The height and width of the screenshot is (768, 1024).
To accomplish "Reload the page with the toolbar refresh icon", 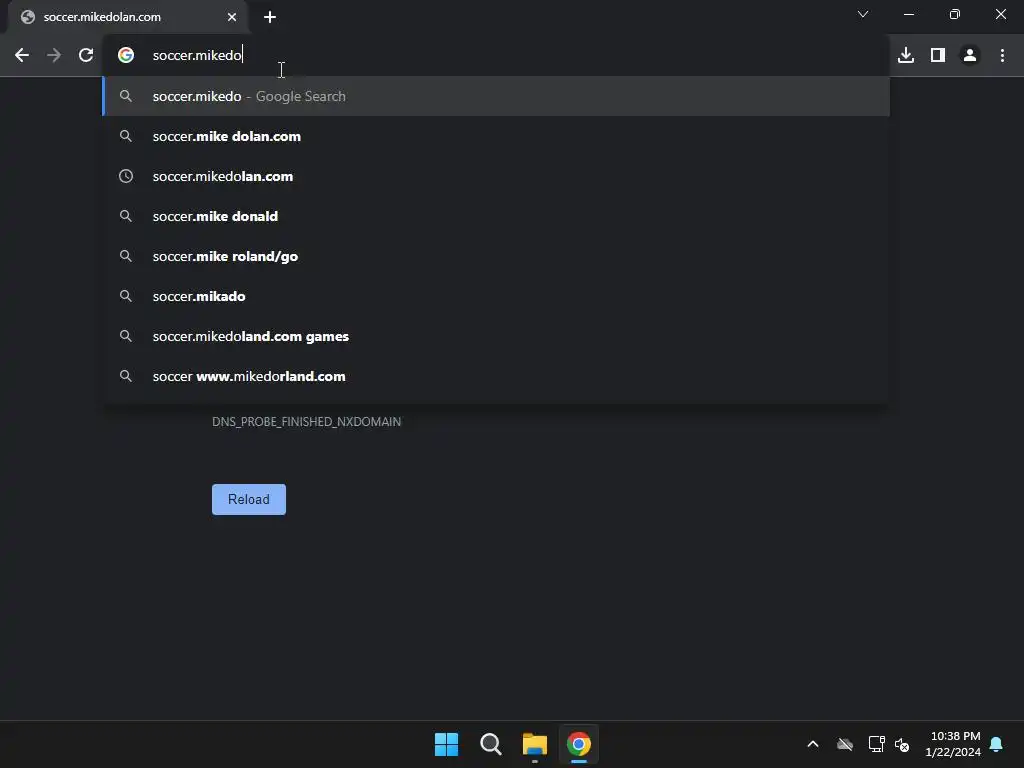I will (86, 56).
